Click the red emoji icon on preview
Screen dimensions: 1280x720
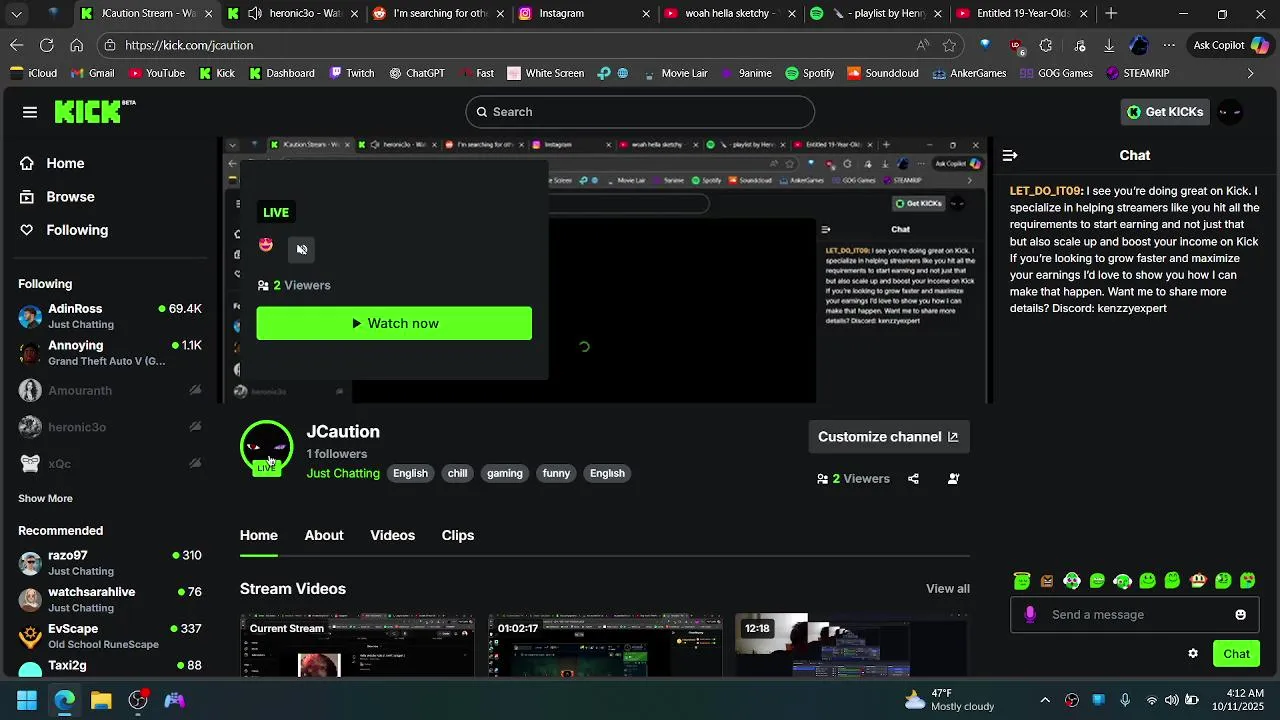266,245
